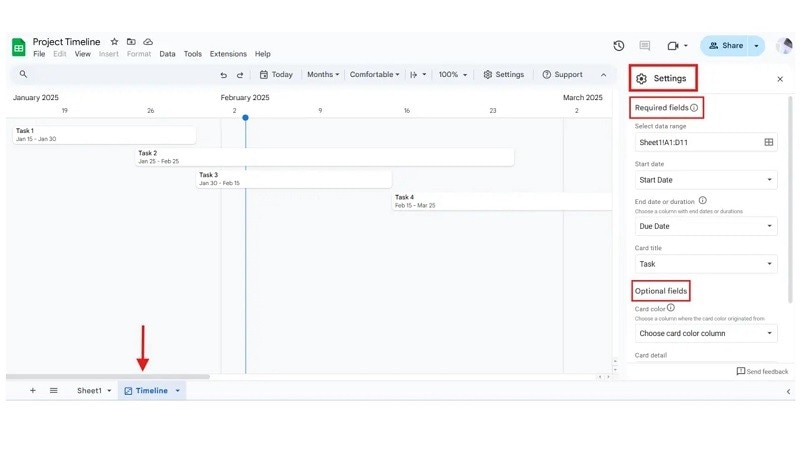800x450 pixels.
Task: Select the Task 4 timeline card
Action: 502,202
